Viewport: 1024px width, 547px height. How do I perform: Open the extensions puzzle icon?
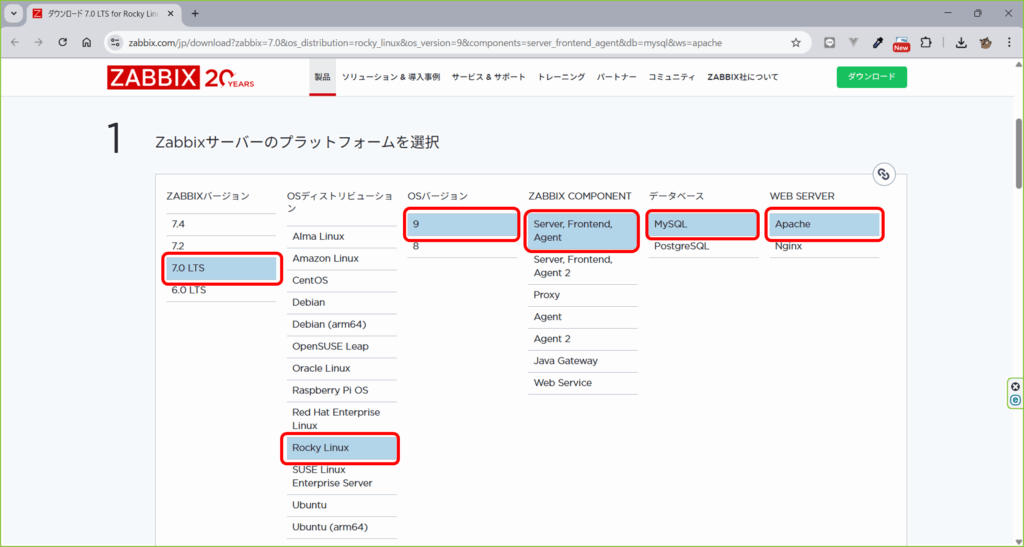pos(925,42)
